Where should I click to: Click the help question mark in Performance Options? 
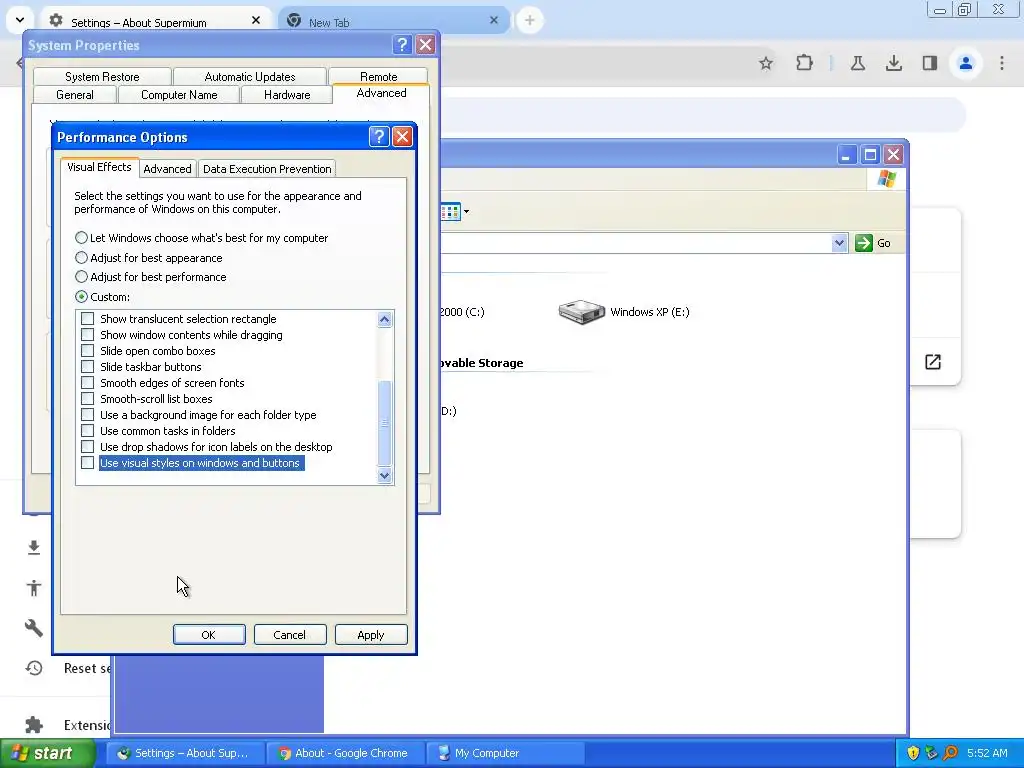[379, 136]
